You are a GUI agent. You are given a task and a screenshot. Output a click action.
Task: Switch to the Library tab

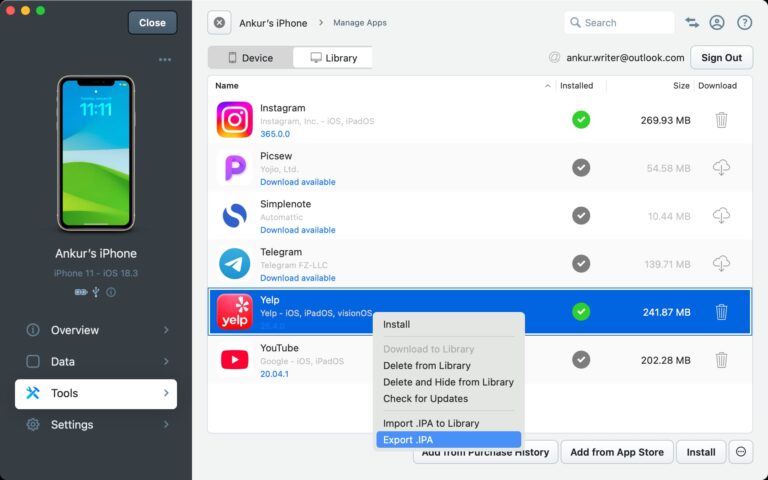click(x=333, y=58)
